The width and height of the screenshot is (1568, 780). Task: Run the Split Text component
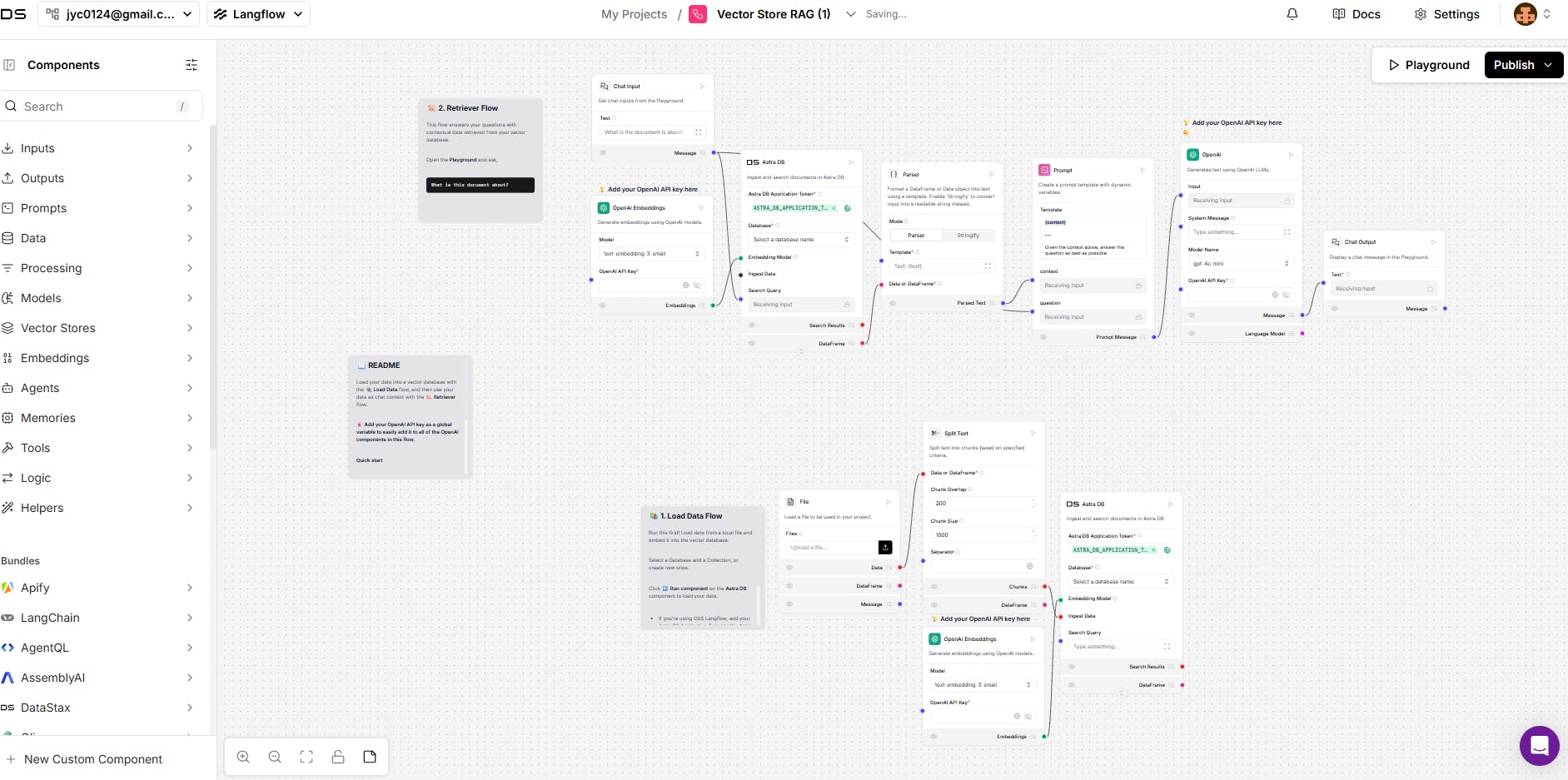point(1033,433)
